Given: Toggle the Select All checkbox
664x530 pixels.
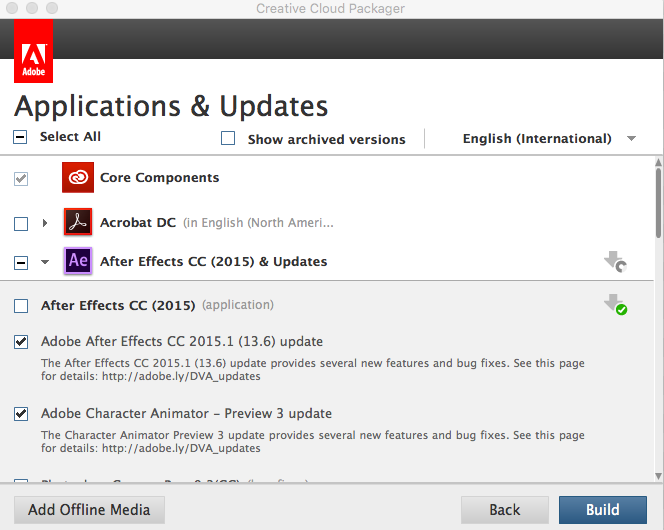Looking at the screenshot, I should tap(20, 137).
